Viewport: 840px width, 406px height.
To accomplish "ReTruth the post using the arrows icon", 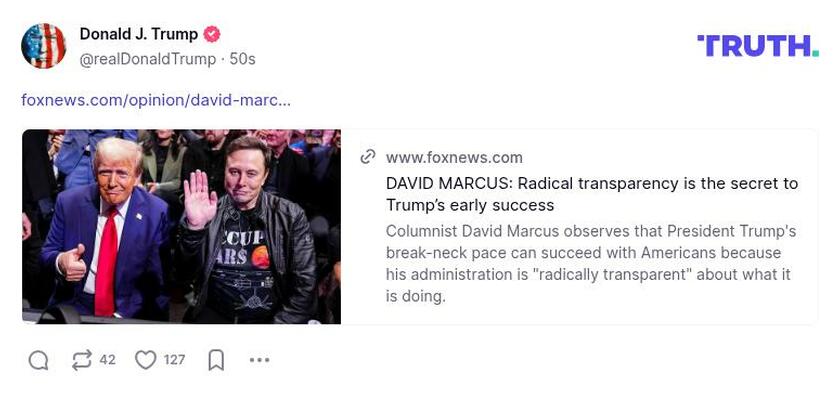I will tap(81, 360).
